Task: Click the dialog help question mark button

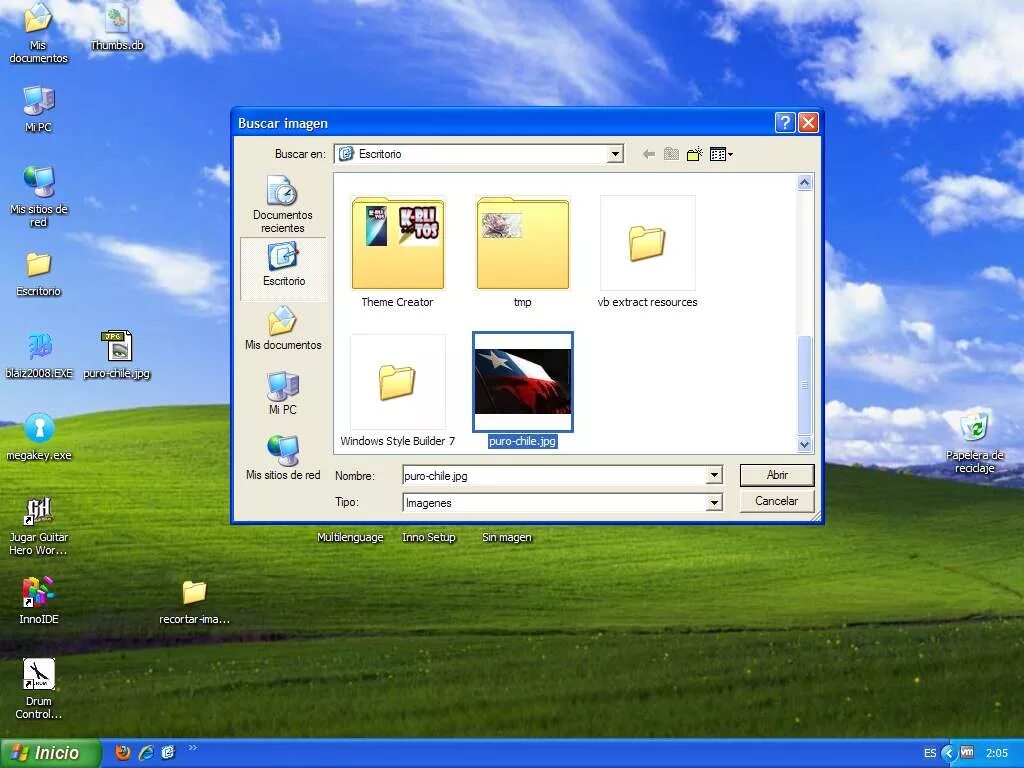Action: pyautogui.click(x=785, y=122)
